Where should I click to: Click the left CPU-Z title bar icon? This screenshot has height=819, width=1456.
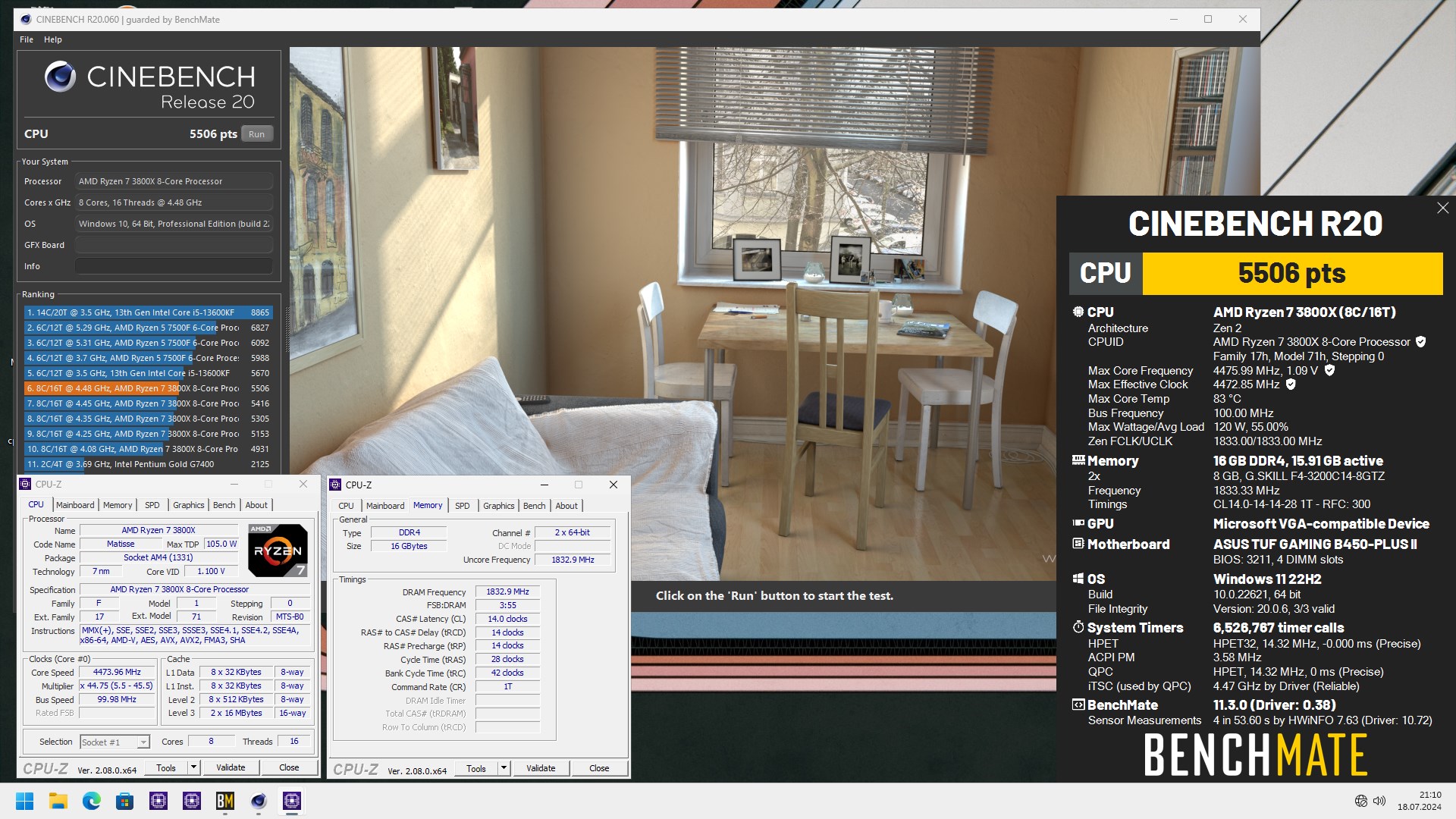(25, 484)
